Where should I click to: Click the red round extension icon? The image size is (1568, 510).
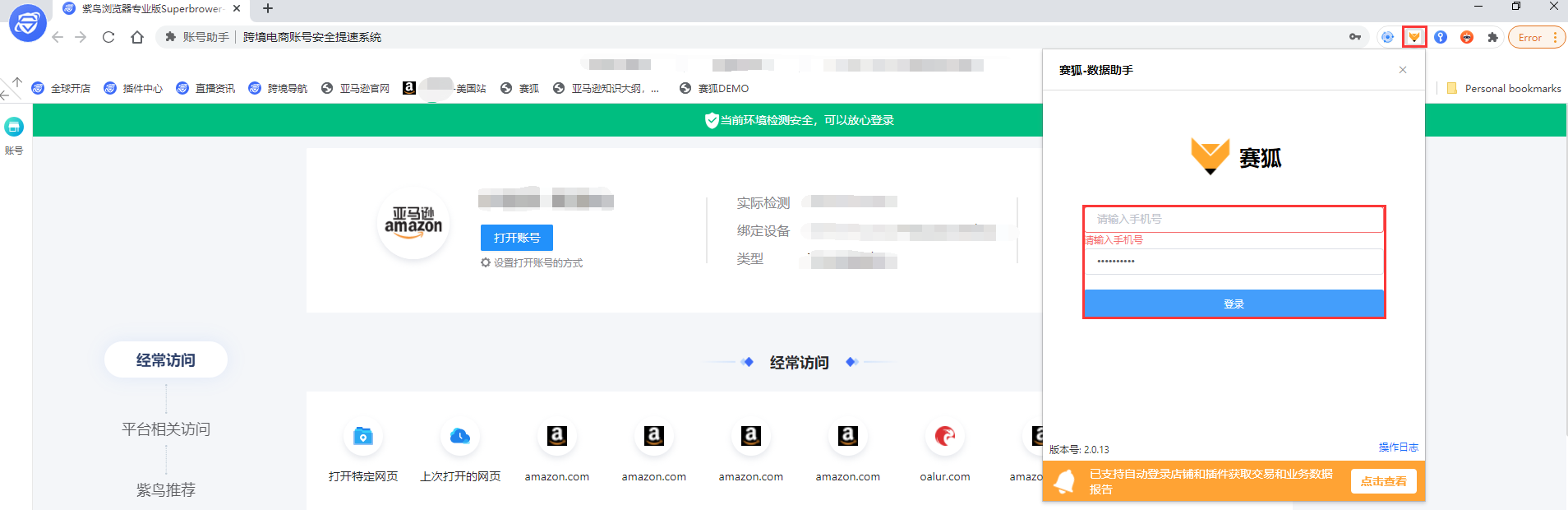click(1467, 37)
